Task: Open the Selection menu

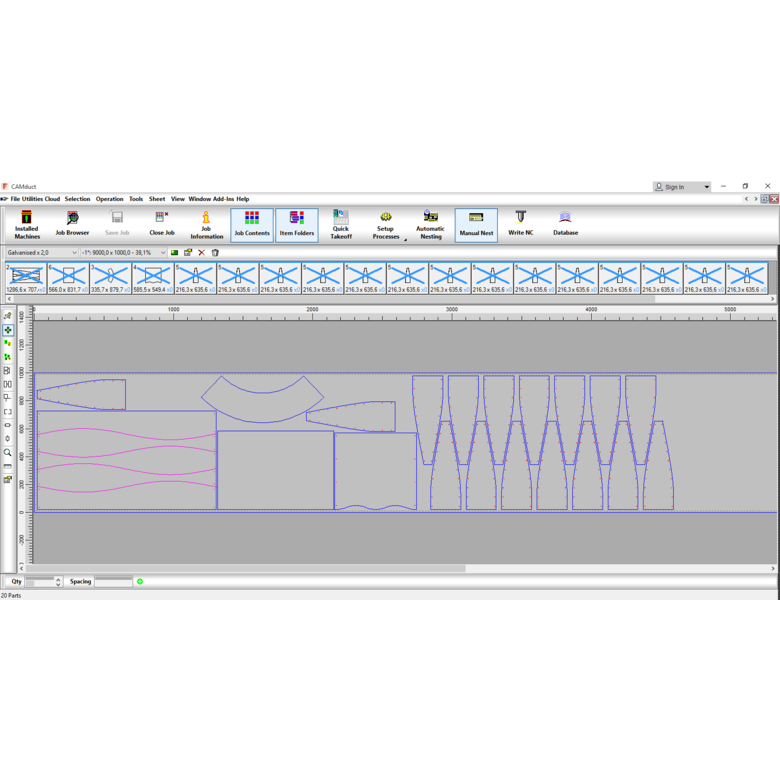Action: tap(77, 199)
